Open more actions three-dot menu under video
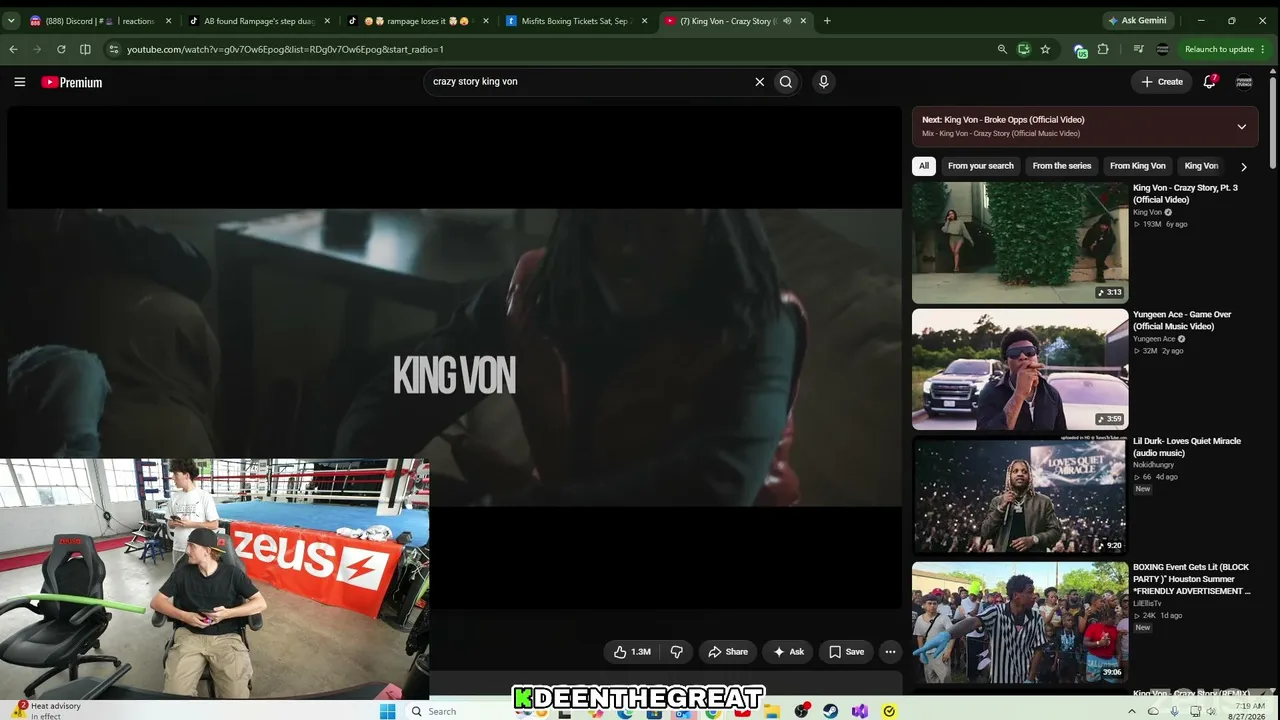This screenshot has width=1280, height=720. tap(890, 652)
